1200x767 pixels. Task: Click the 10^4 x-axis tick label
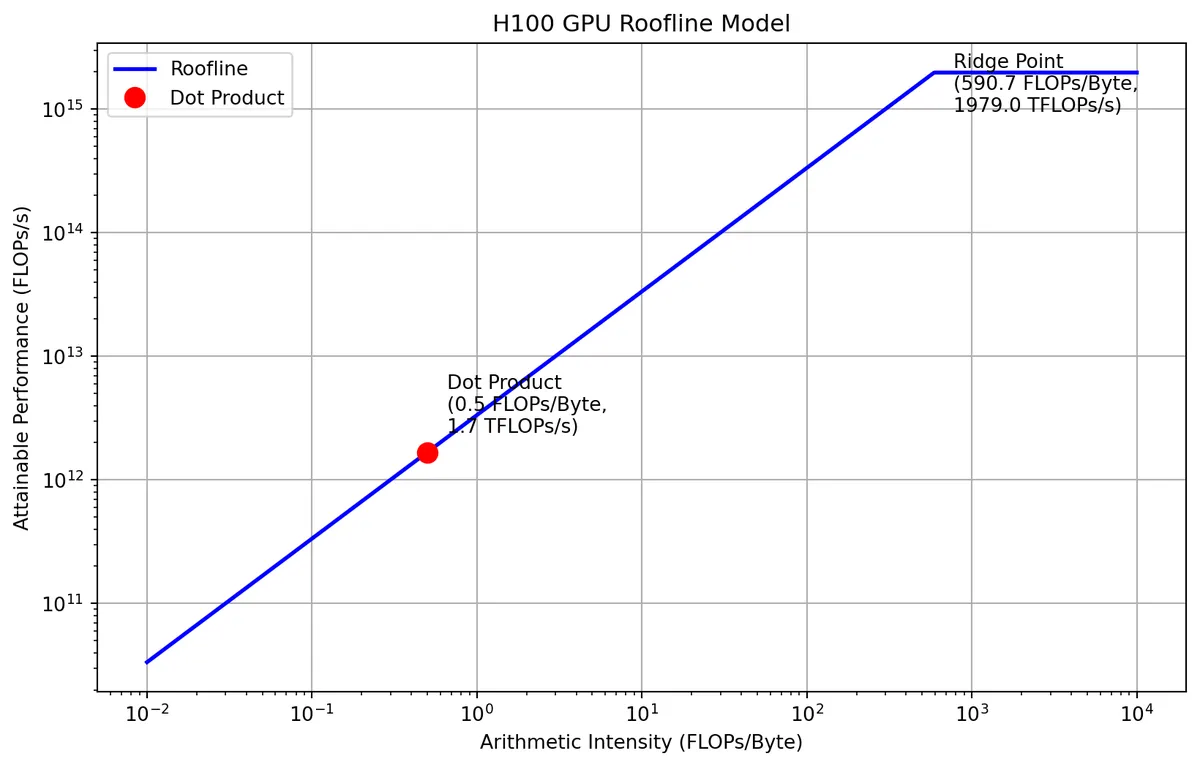[x=1136, y=713]
